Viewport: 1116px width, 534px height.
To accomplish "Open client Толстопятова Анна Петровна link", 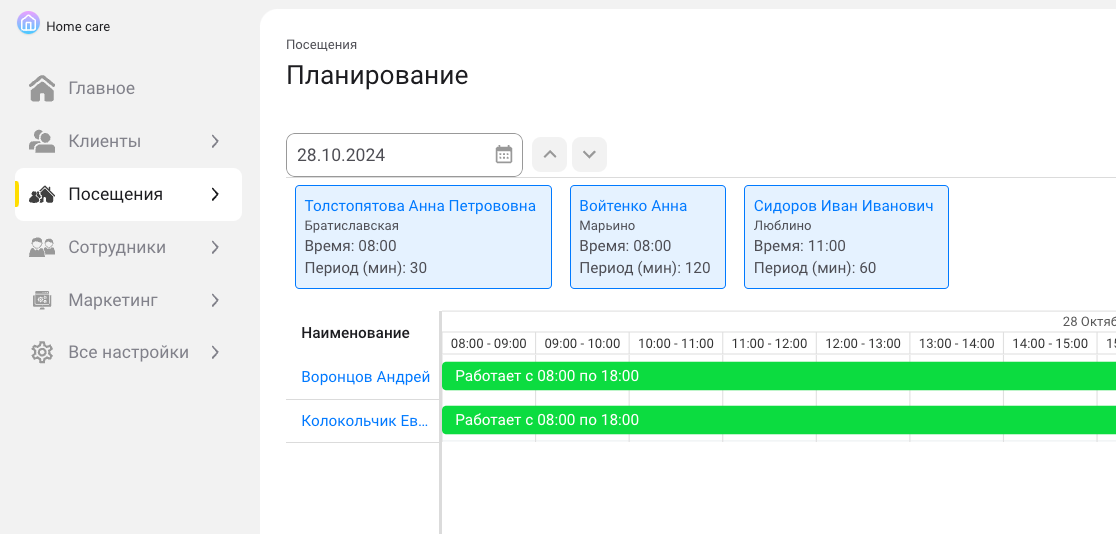I will point(420,206).
